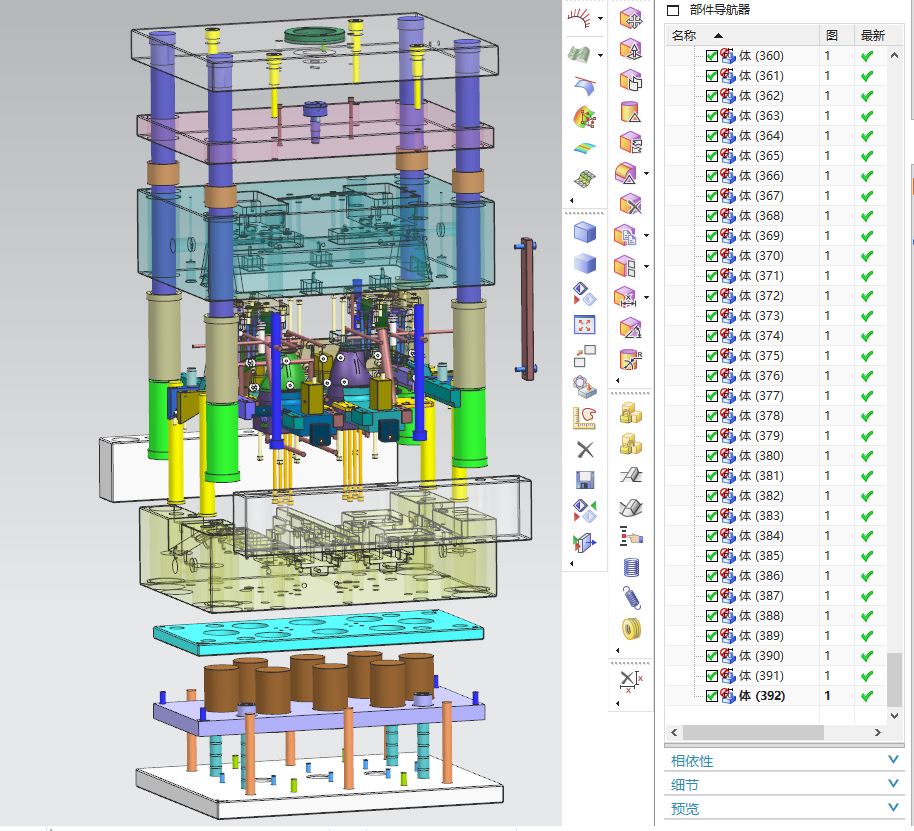Select the Pull Face cube icon with up arrow
This screenshot has height=831, width=914.
click(631, 50)
